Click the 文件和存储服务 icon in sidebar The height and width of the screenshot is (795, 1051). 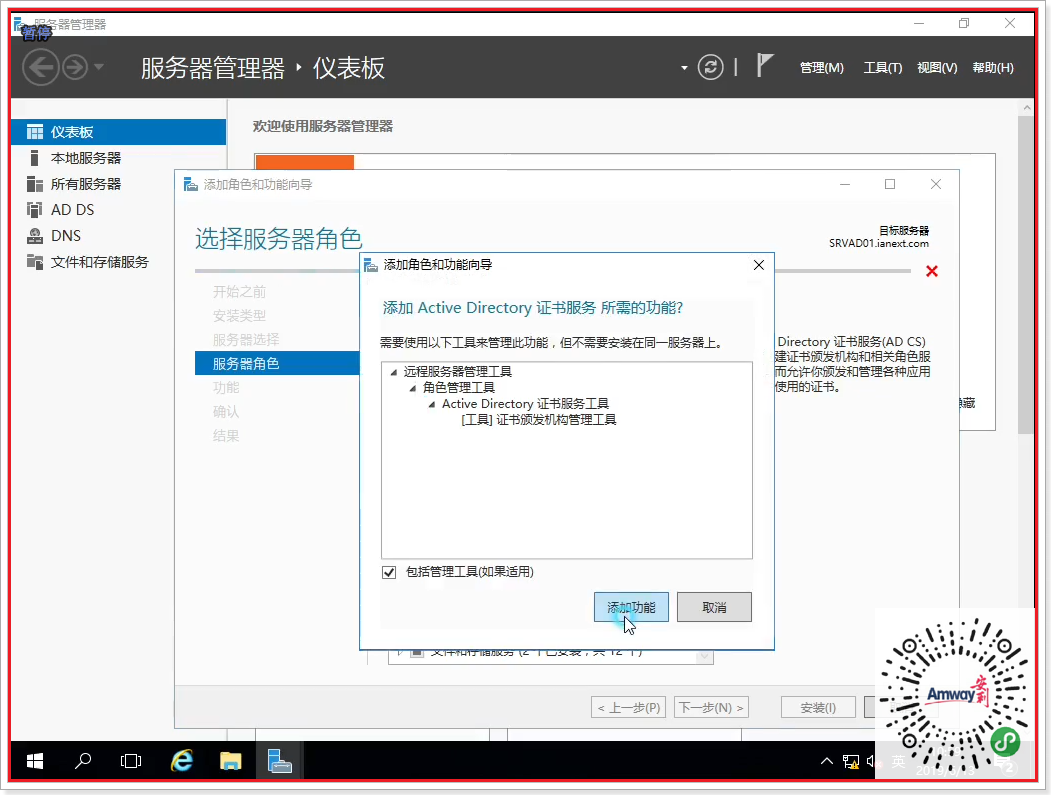[34, 262]
